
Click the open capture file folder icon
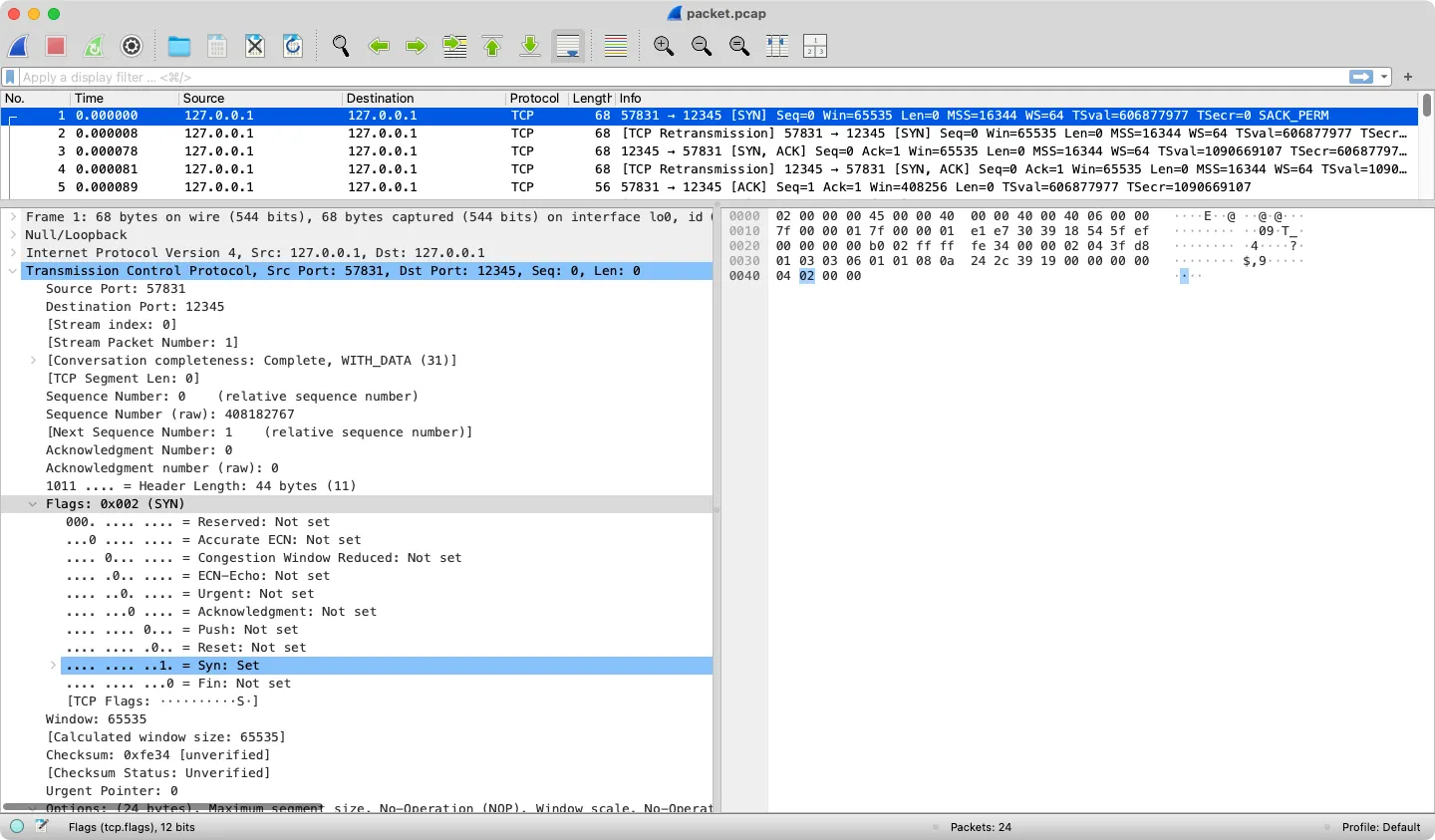click(179, 46)
